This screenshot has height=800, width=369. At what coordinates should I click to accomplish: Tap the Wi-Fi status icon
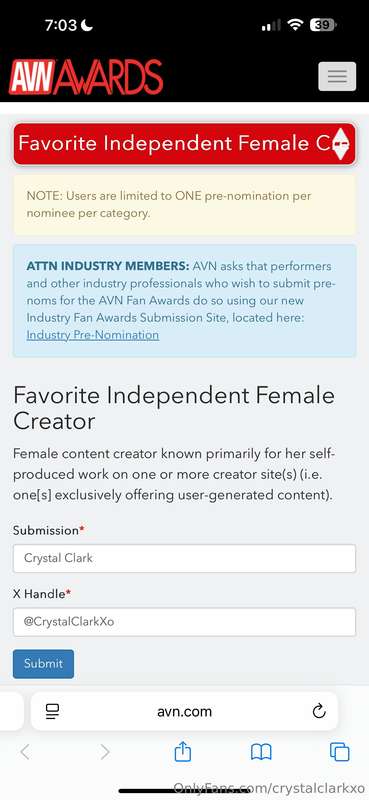(x=295, y=25)
